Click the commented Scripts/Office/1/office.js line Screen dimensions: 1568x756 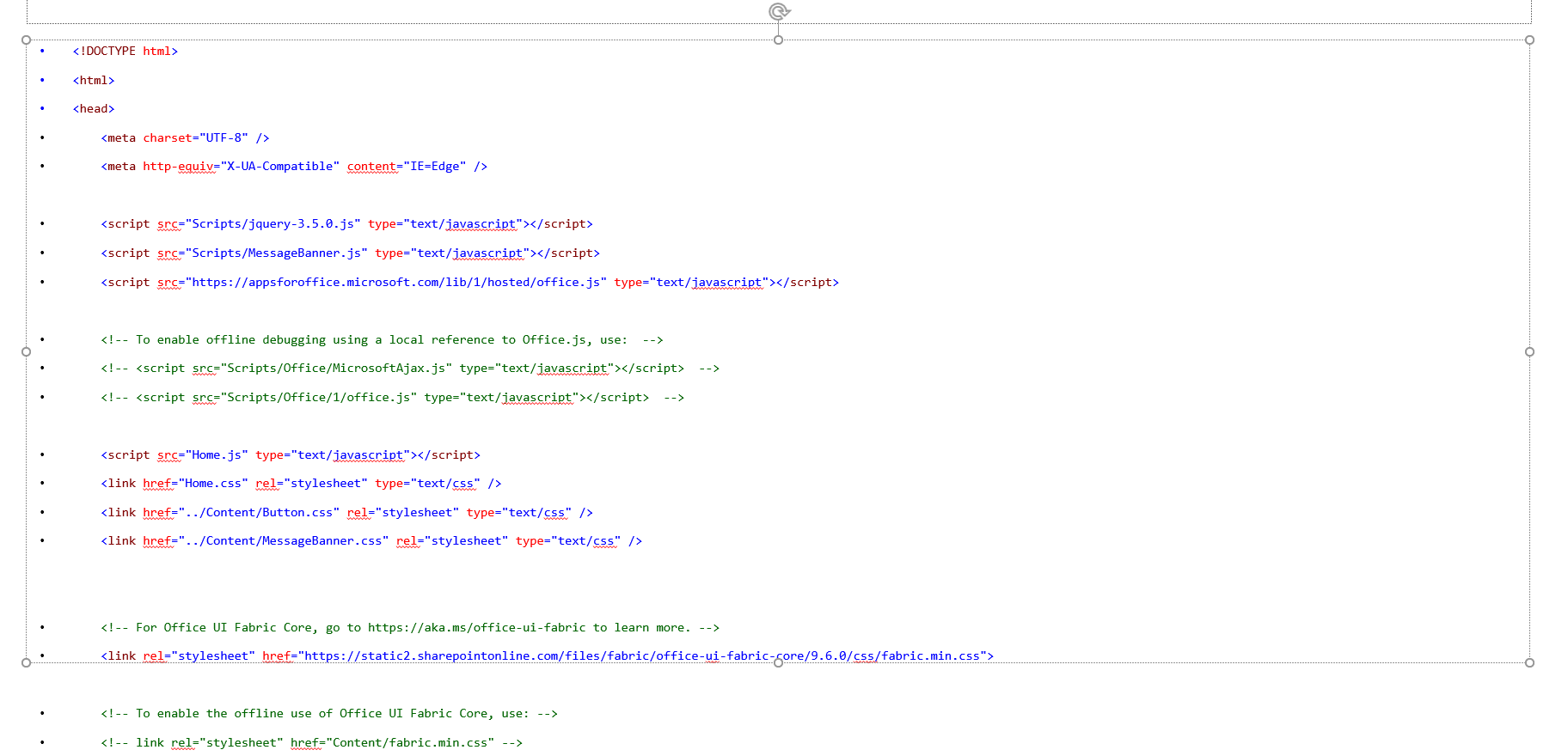tap(392, 398)
